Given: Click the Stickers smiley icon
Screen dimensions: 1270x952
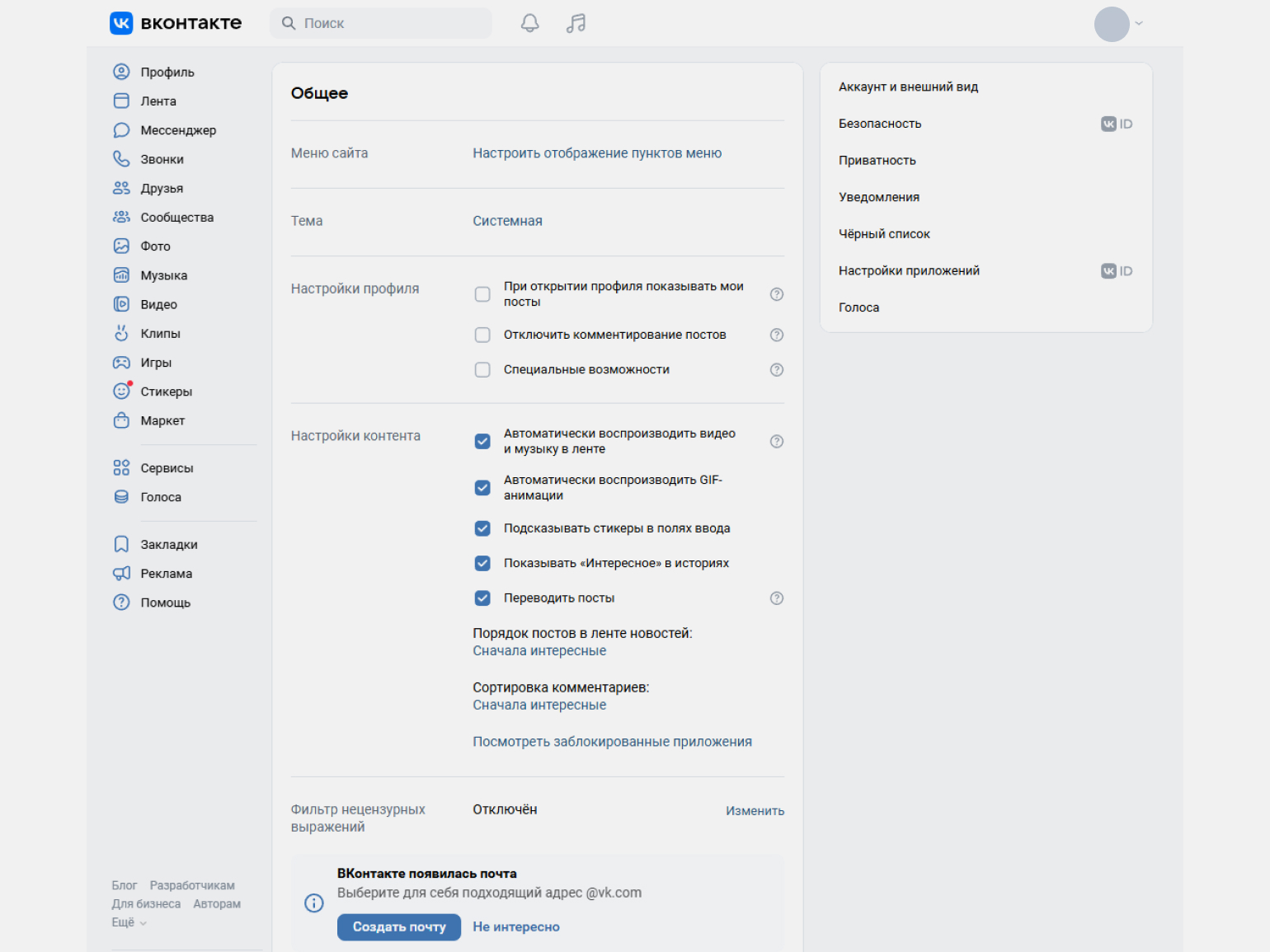Looking at the screenshot, I should click(121, 392).
